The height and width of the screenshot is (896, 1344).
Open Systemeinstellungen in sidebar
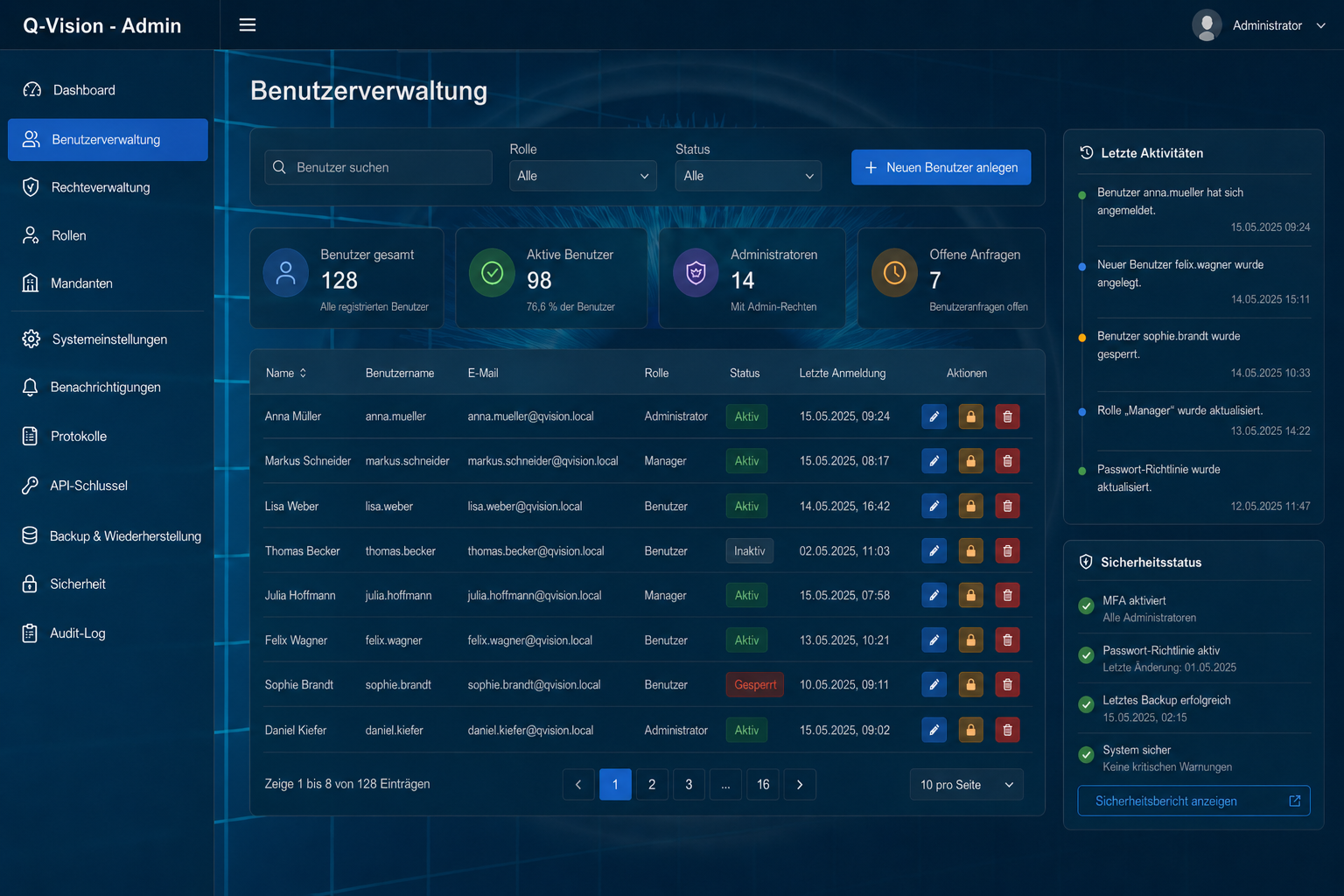coord(108,339)
